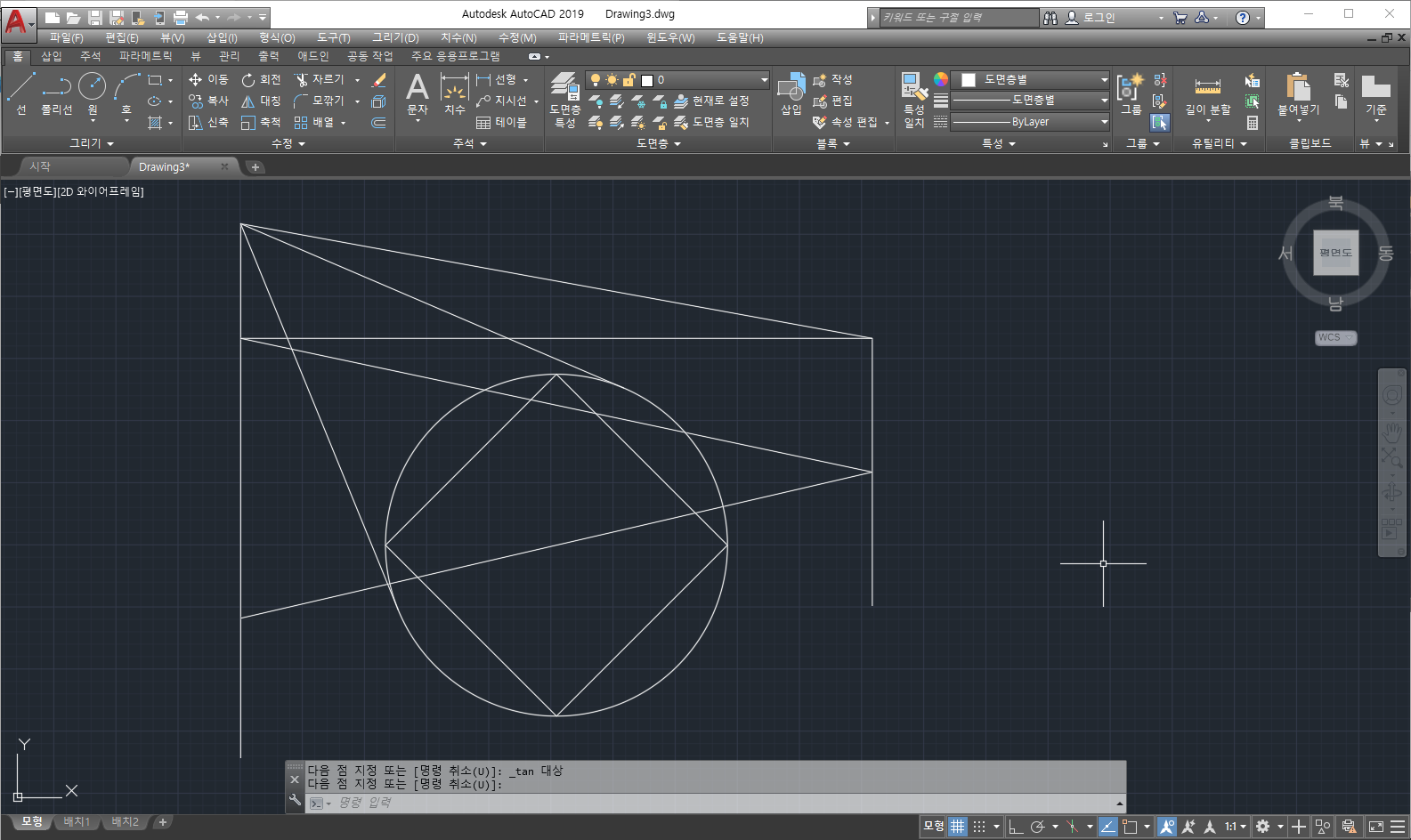The height and width of the screenshot is (840, 1411).
Task: Click the Move (이동) tool
Action: coord(208,79)
